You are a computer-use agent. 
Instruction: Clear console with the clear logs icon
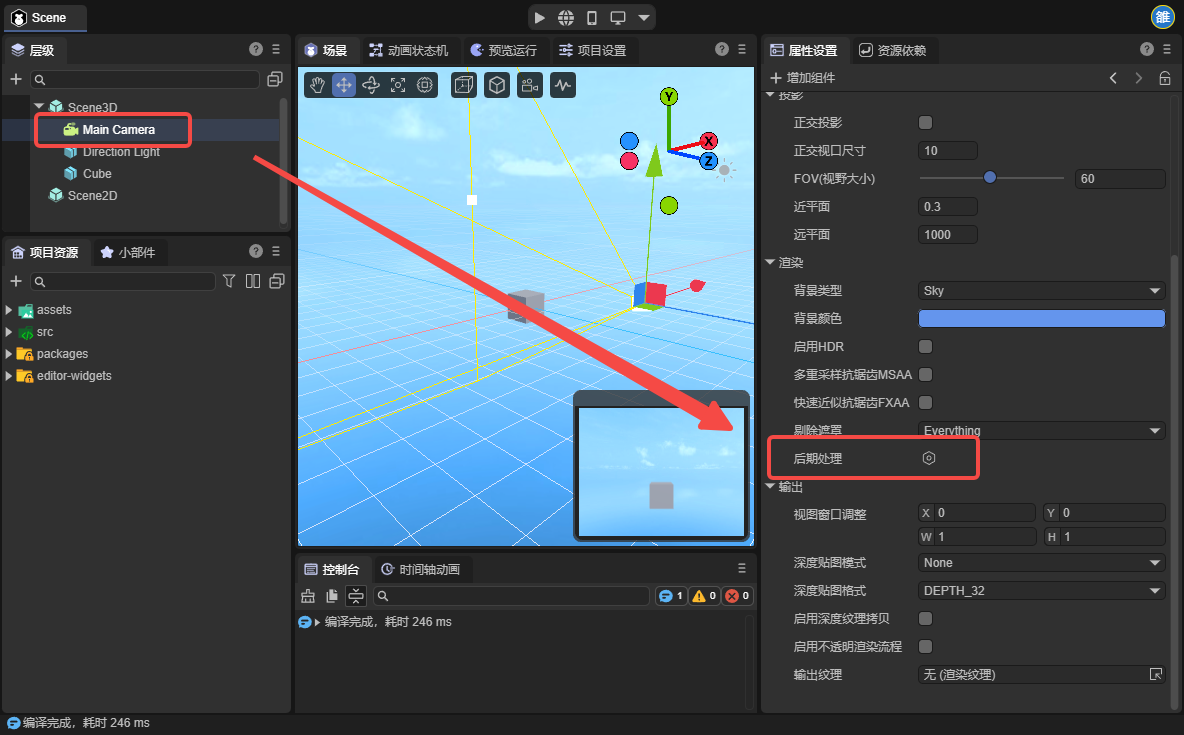tap(308, 596)
